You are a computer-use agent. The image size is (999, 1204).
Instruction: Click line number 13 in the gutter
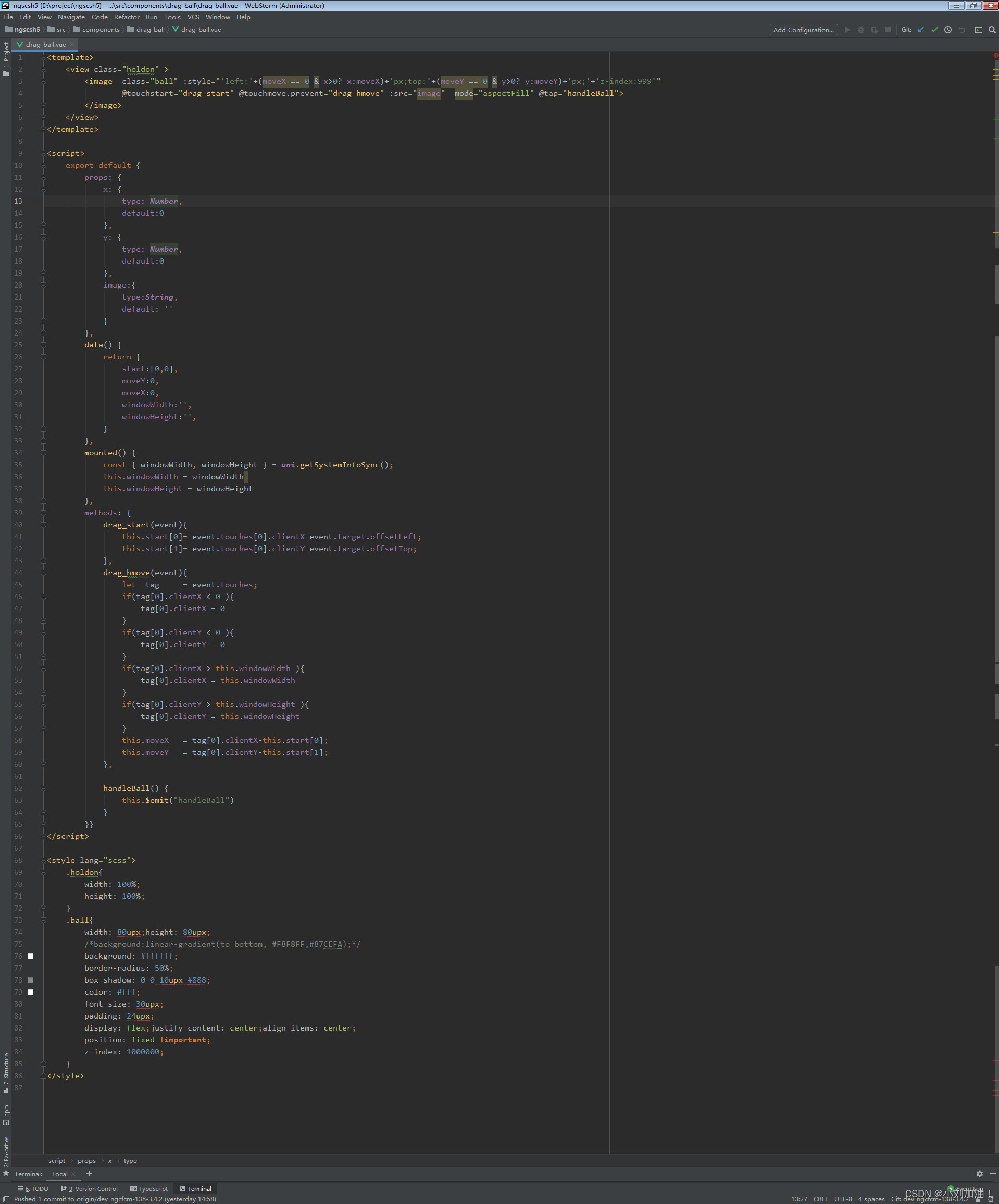18,201
